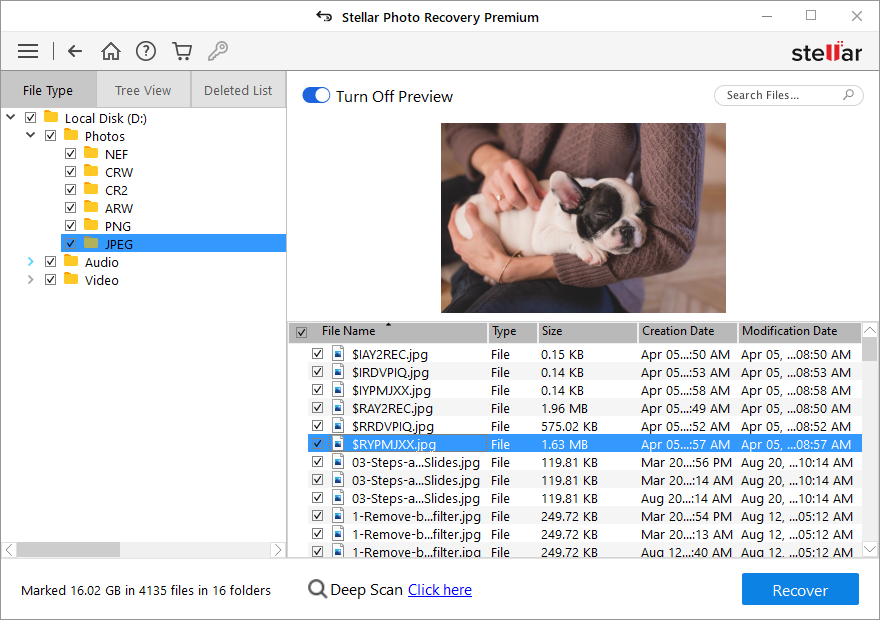The image size is (880, 620).
Task: Toggle the select-all checkbox in File Name header
Action: coord(301,332)
